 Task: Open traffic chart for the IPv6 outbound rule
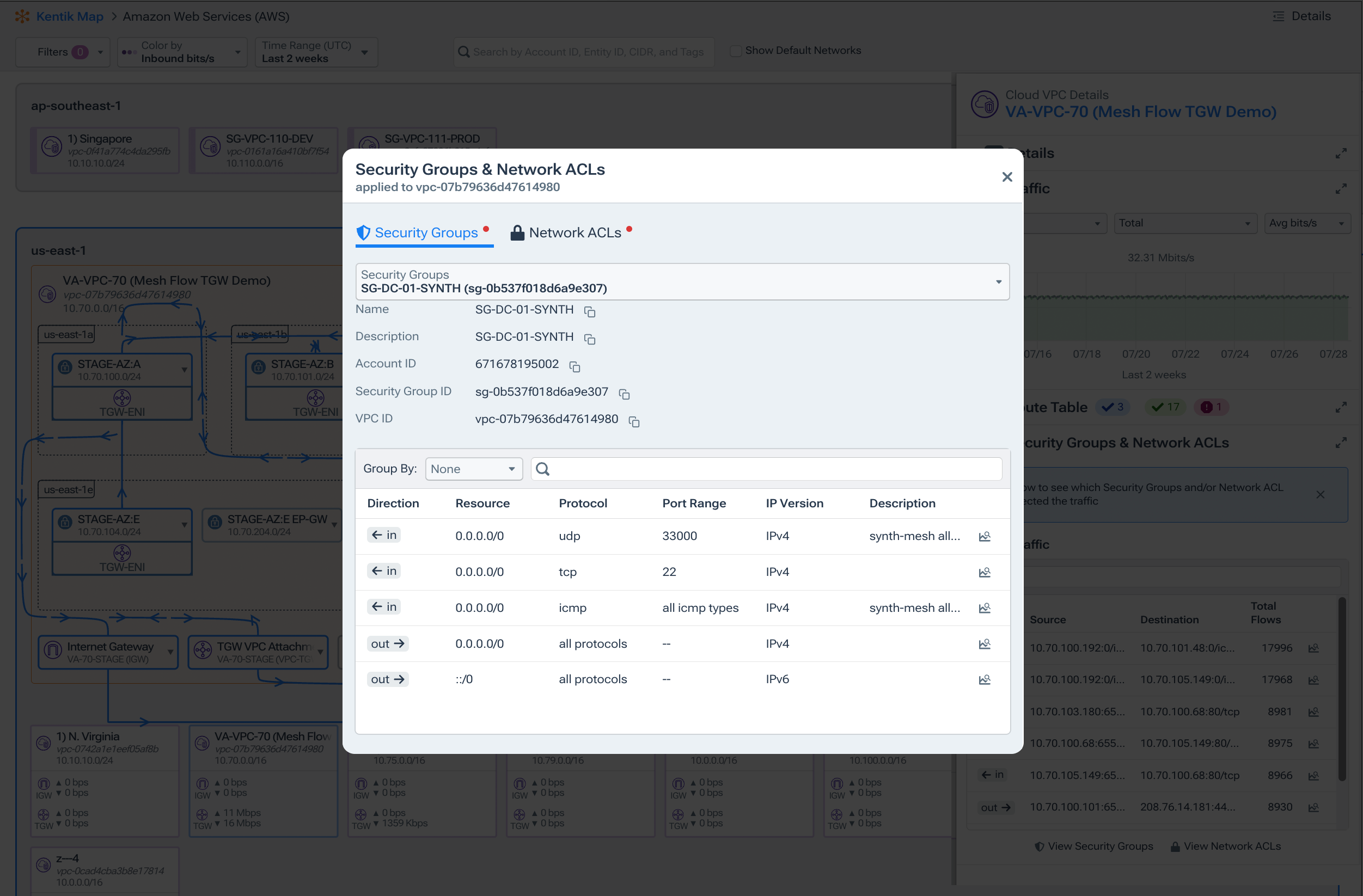point(985,679)
